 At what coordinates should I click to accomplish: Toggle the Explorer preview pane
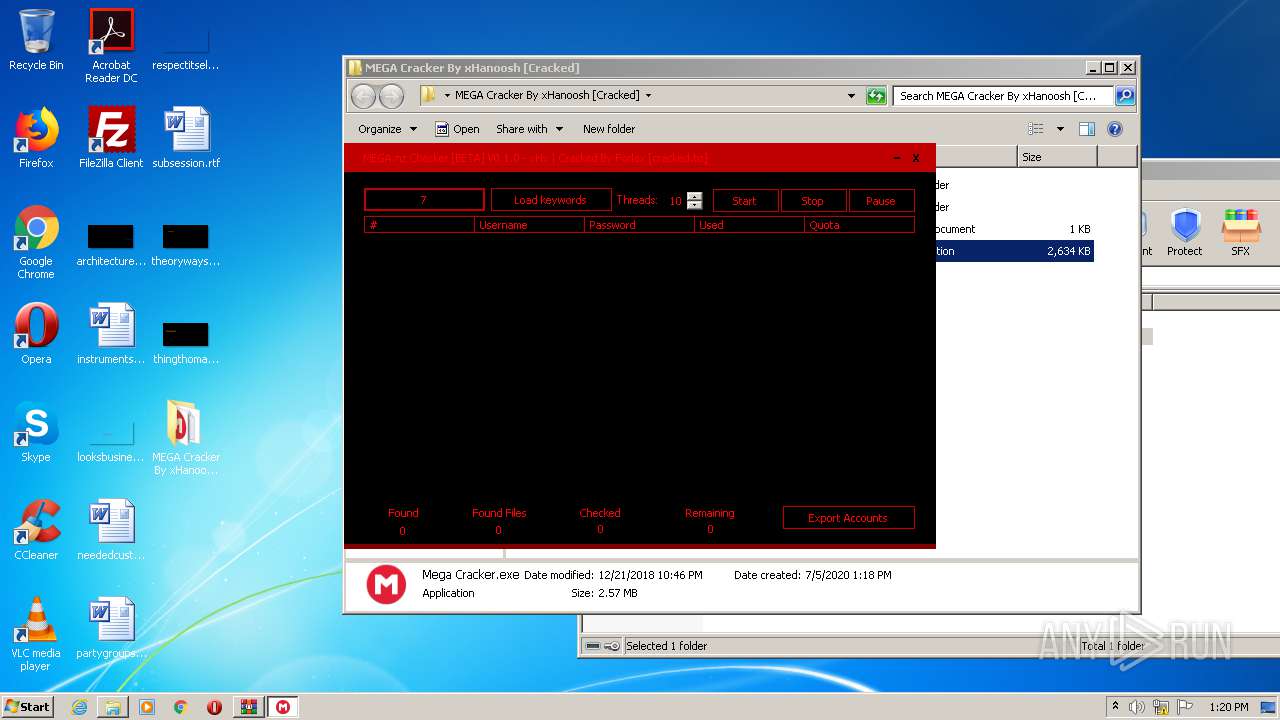pyautogui.click(x=1087, y=129)
